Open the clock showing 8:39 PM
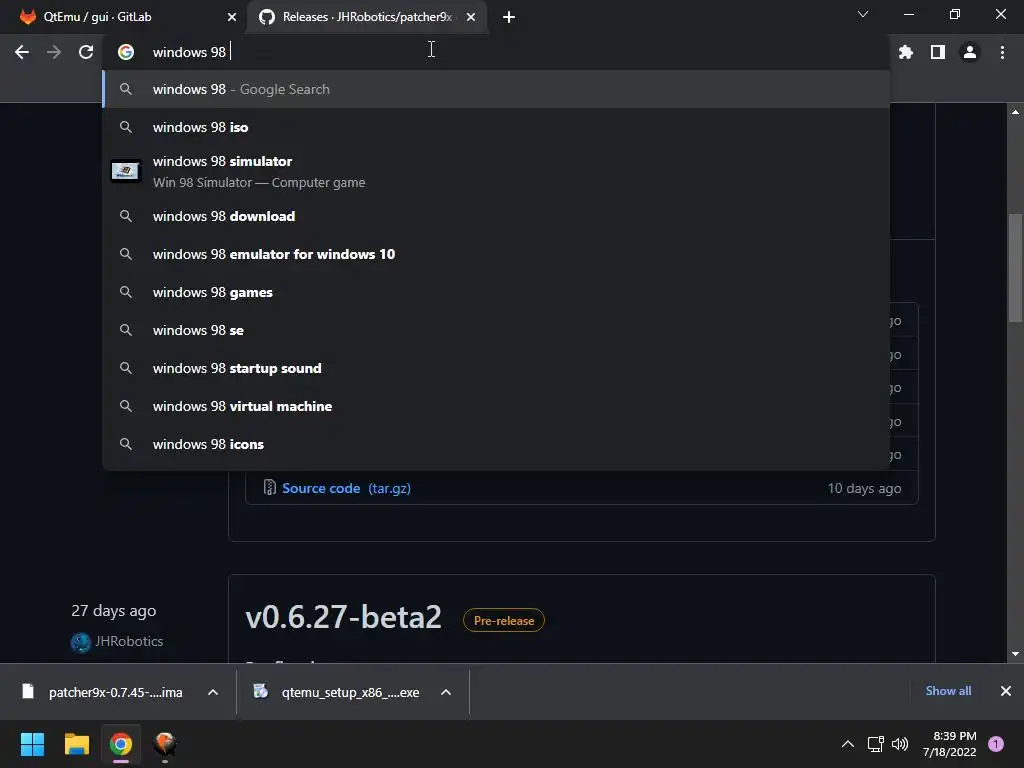1024x768 pixels. (x=950, y=744)
